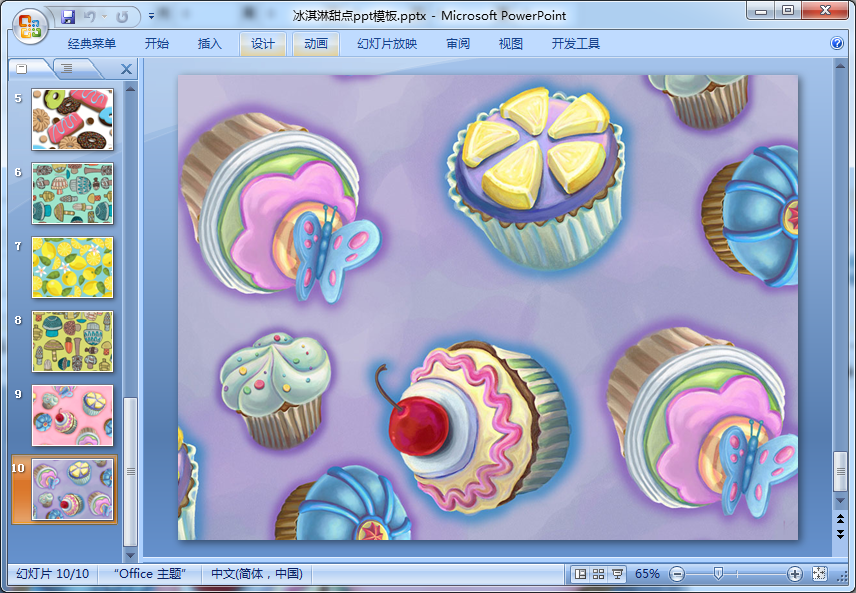Open the 插入 ribbon tab
Viewport: 856px width, 593px height.
pos(210,43)
